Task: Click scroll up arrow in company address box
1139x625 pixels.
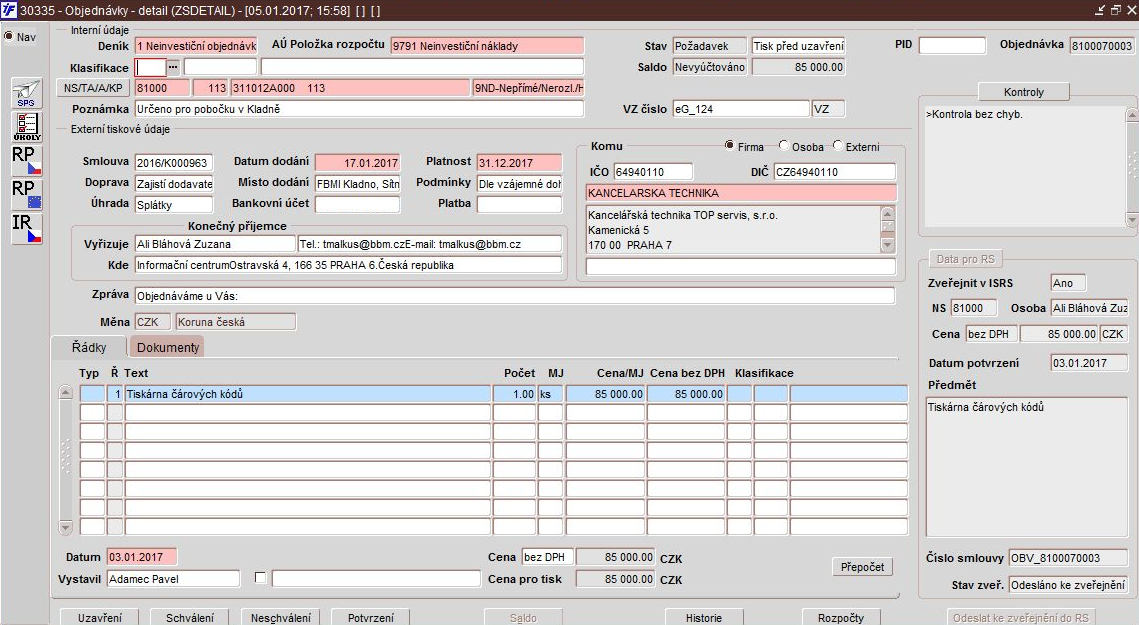Action: 887,214
